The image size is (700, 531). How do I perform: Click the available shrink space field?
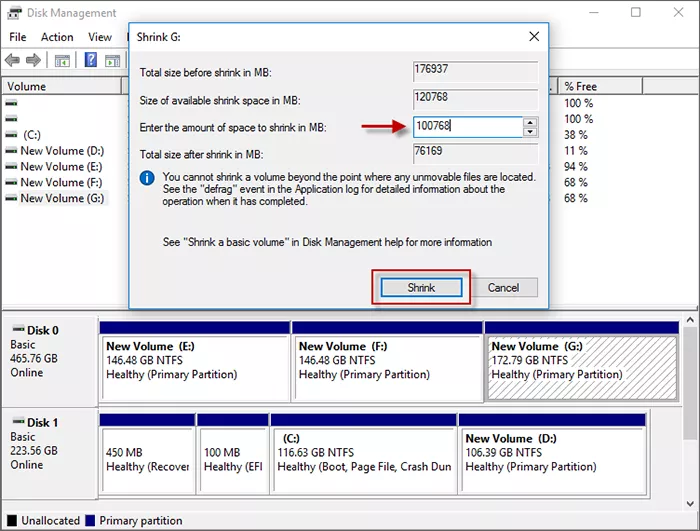(x=475, y=99)
